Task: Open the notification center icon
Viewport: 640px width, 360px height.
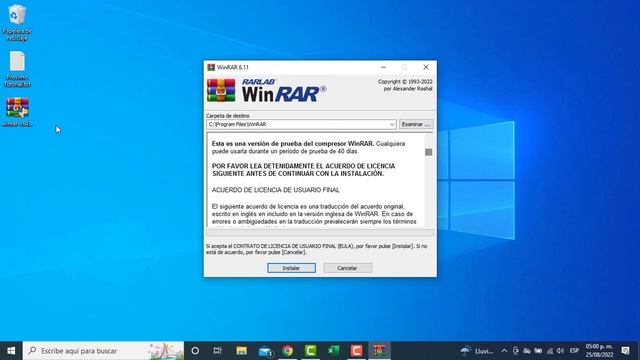Action: (x=625, y=351)
